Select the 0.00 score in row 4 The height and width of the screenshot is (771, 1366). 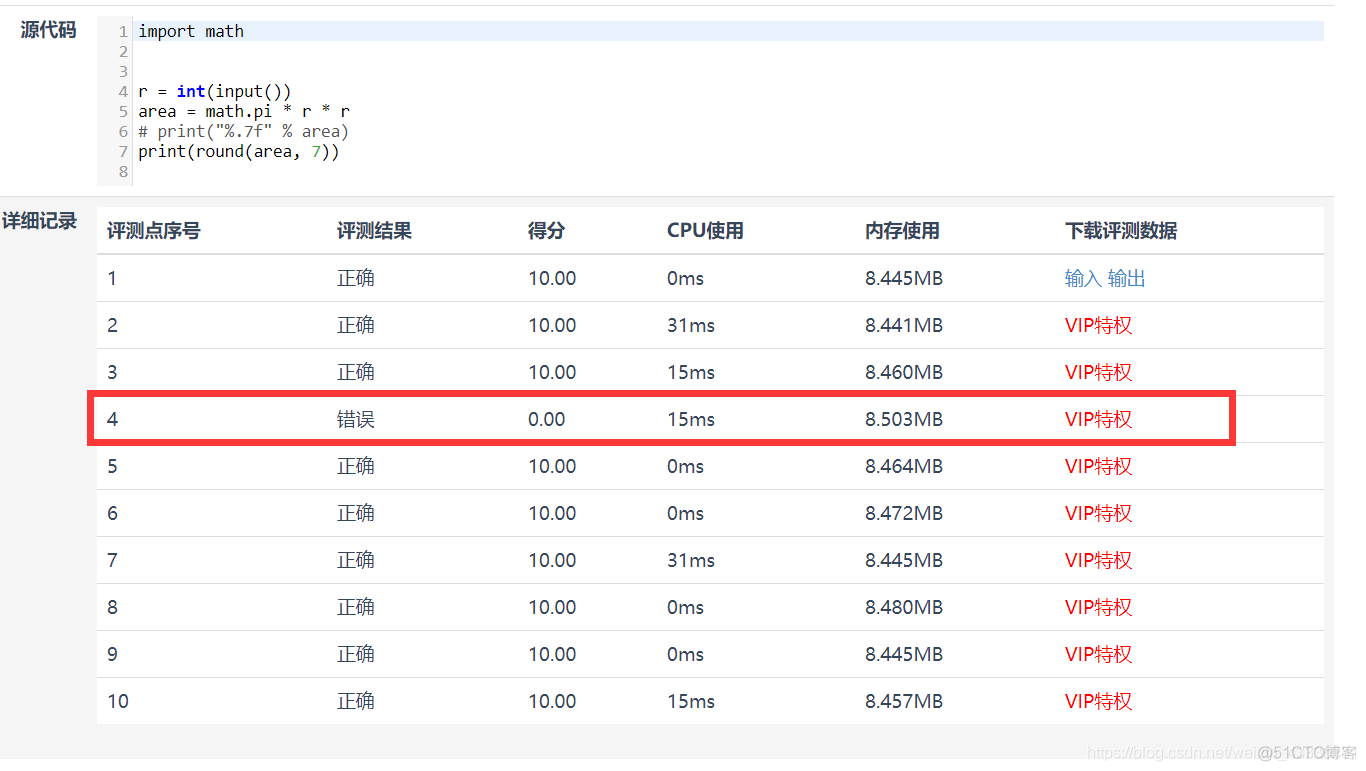point(546,419)
